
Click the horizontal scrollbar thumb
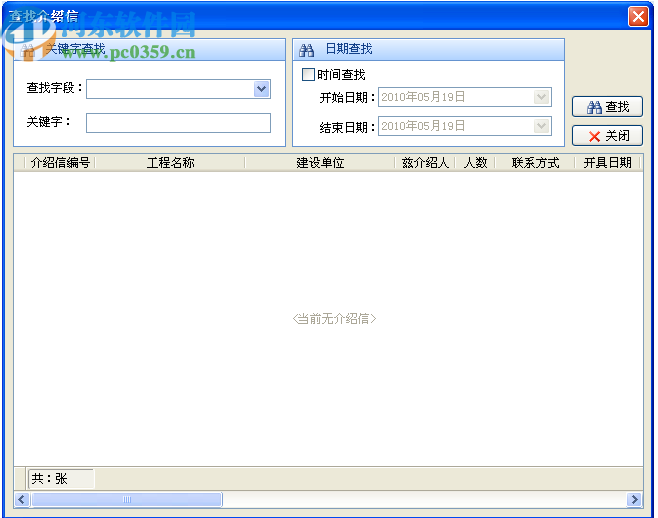coord(127,500)
